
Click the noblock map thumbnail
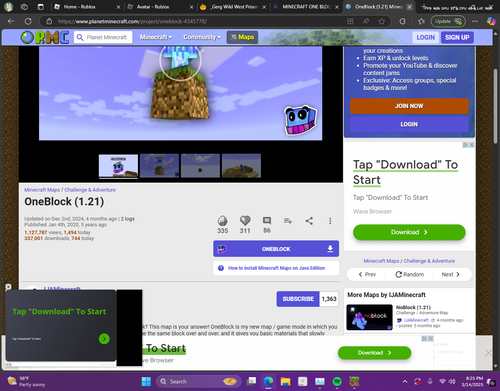(369, 317)
